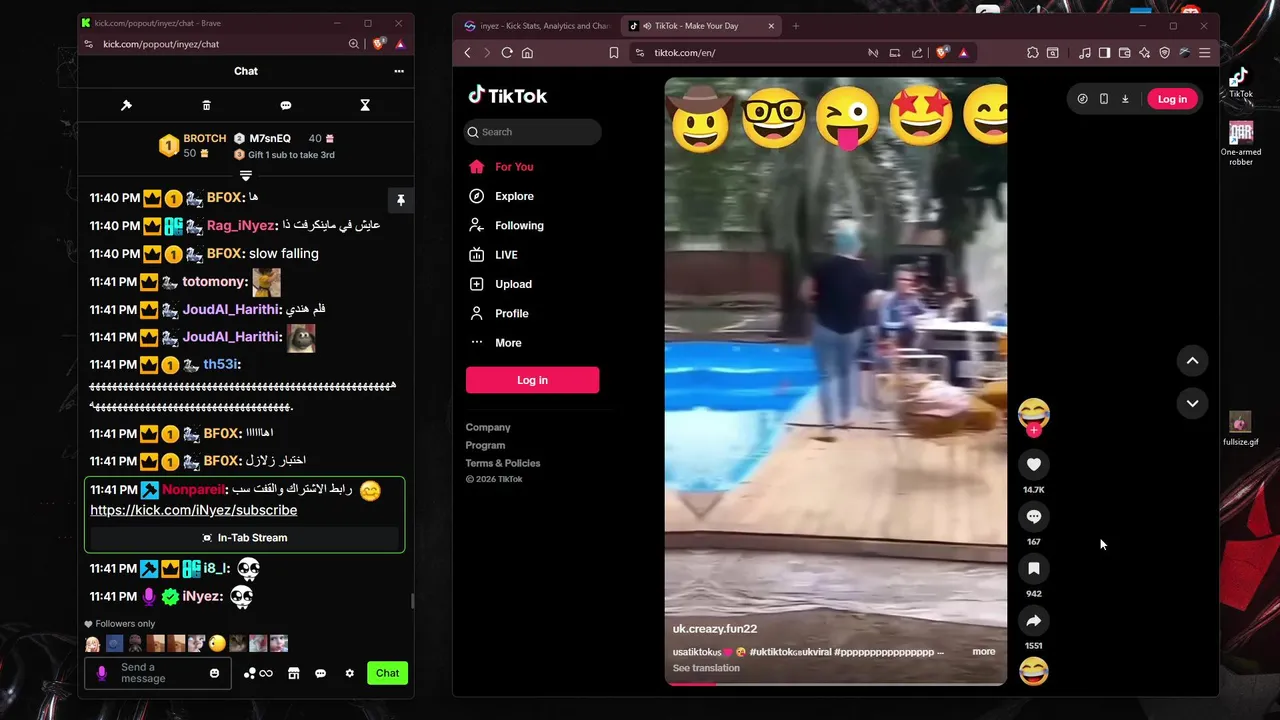Image resolution: width=1280 pixels, height=720 pixels.
Task: Click the pink sidebar Log in button
Action: point(532,380)
